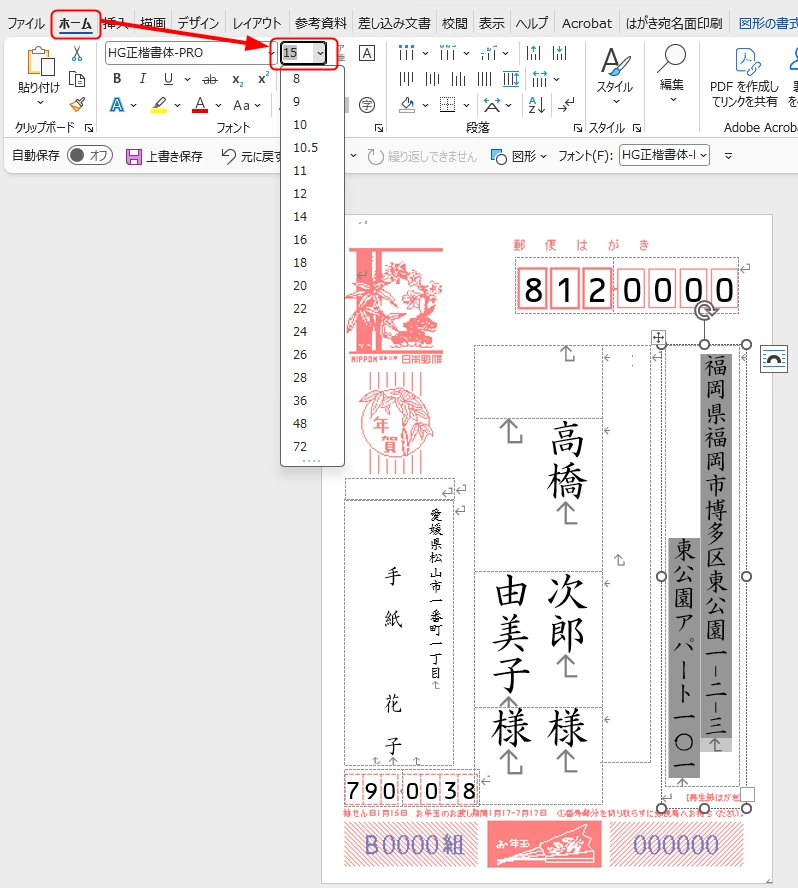Click the rotation handle above the address box

(705, 310)
